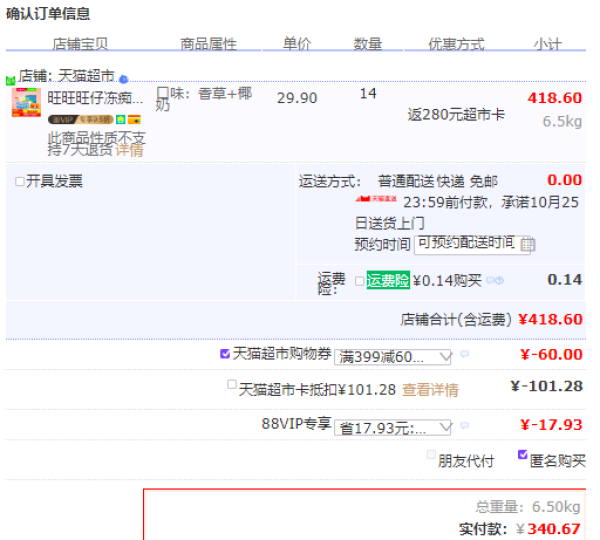Image resolution: width=600 pixels, height=540 pixels.
Task: Click the 总重量 6.50kg text
Action: click(x=528, y=507)
